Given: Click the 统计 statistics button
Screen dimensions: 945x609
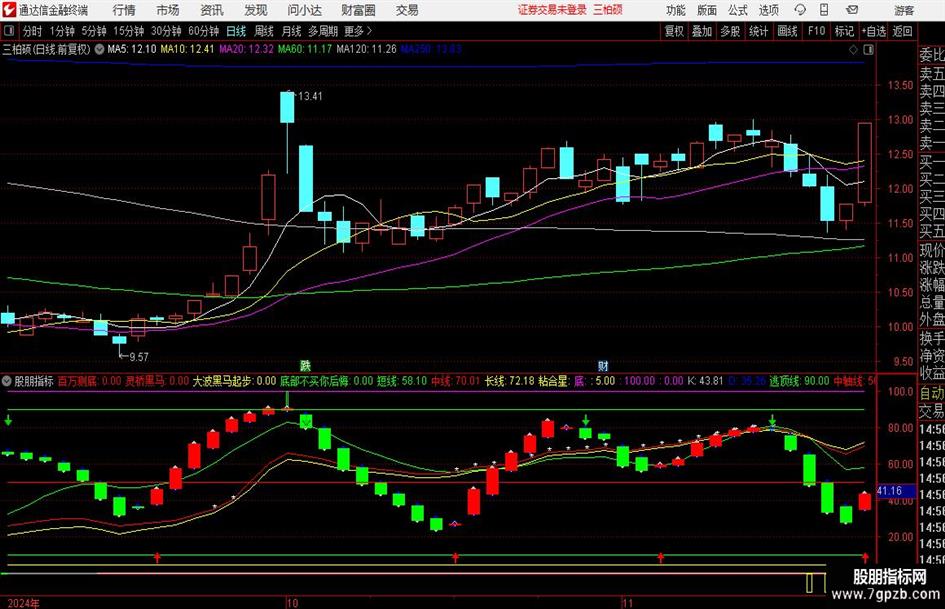Looking at the screenshot, I should (759, 31).
